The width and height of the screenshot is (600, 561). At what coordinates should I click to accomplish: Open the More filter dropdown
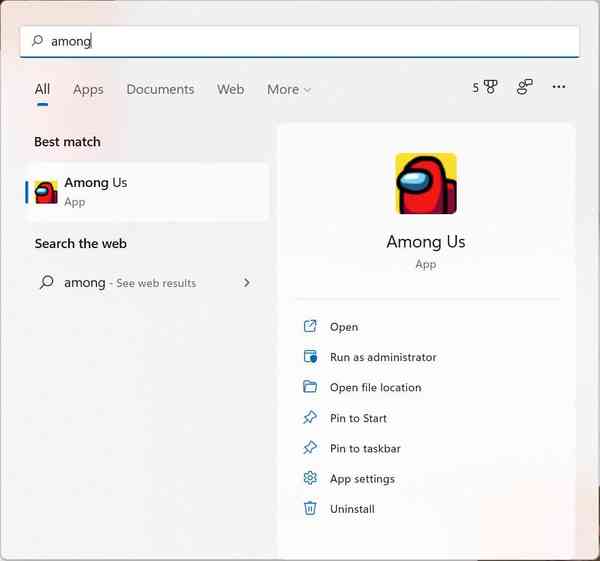pyautogui.click(x=289, y=89)
